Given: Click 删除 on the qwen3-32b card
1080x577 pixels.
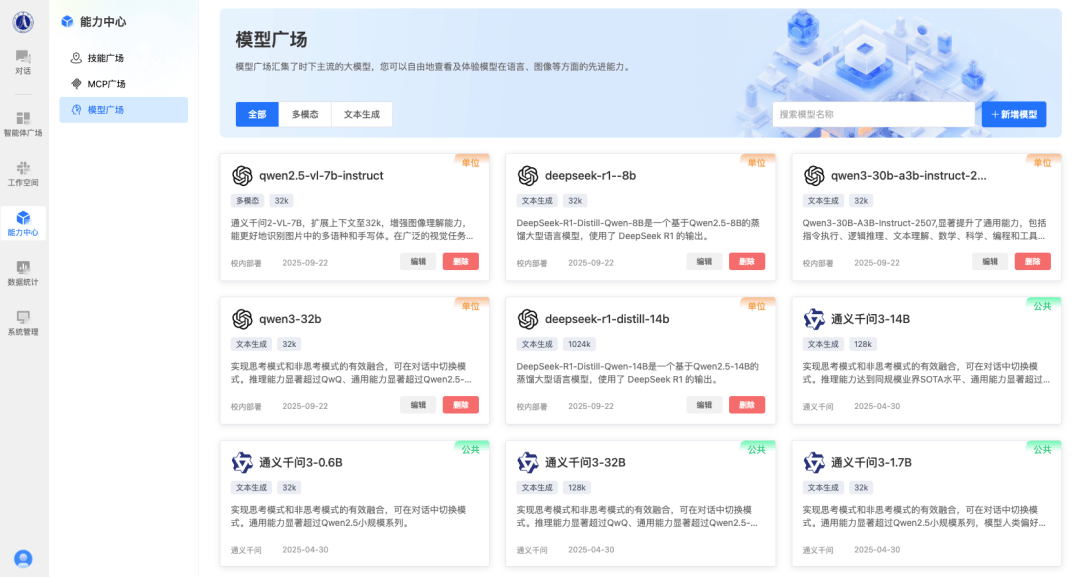Looking at the screenshot, I should click(460, 406).
